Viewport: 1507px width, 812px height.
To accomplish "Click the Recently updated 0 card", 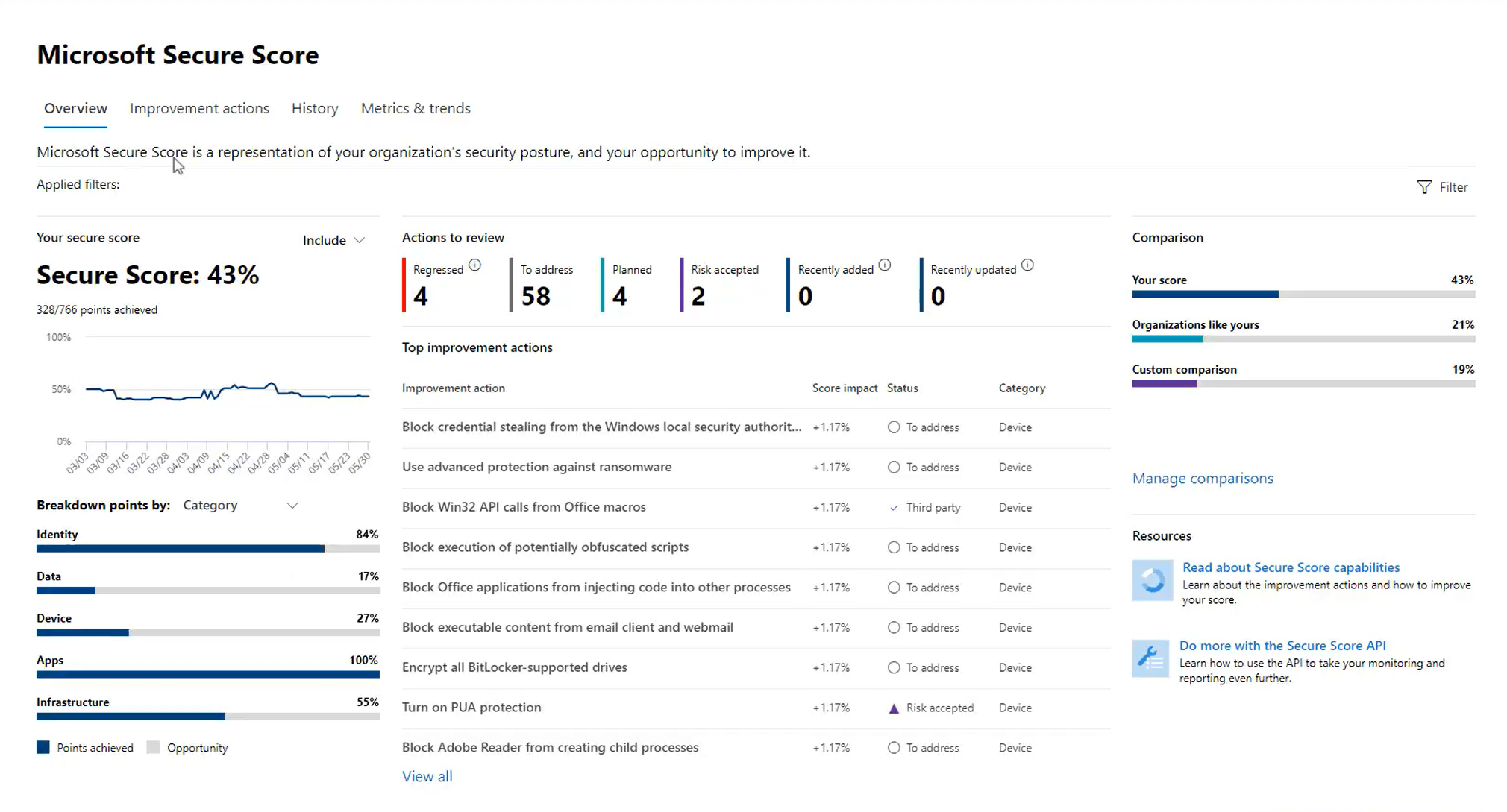I will coord(977,285).
